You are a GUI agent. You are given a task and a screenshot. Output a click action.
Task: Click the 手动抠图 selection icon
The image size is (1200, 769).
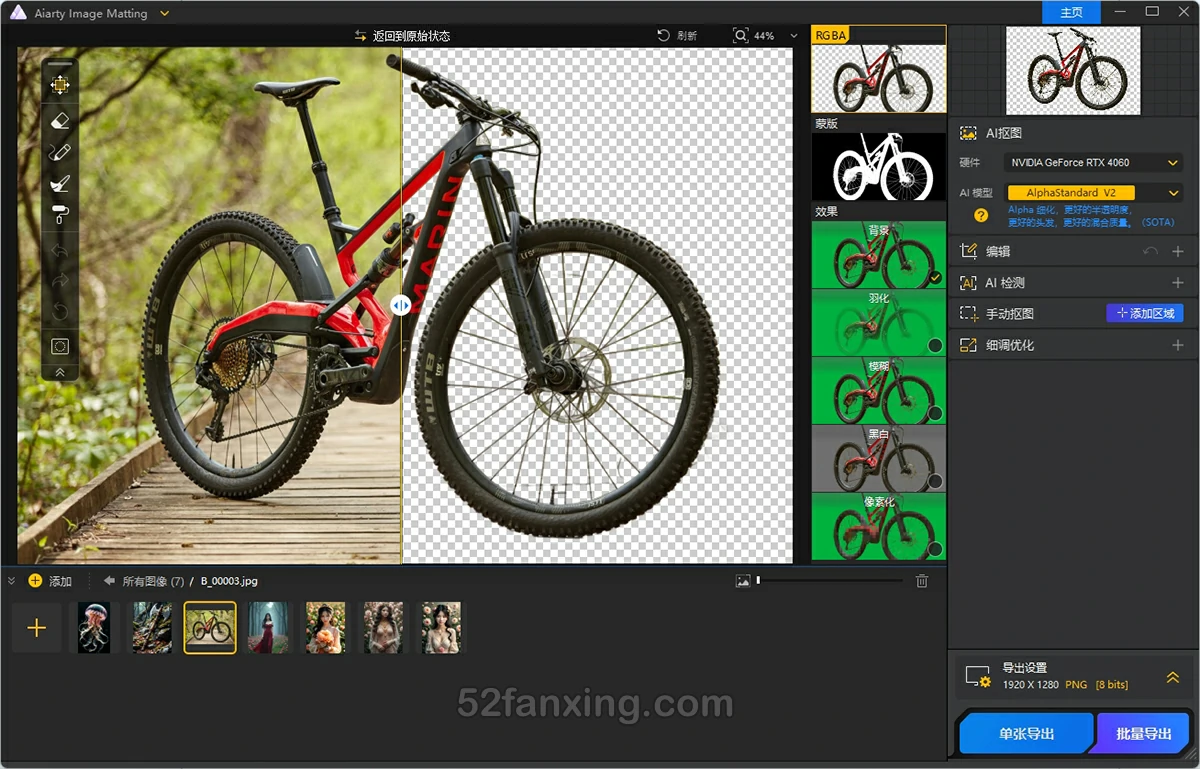[x=968, y=314]
